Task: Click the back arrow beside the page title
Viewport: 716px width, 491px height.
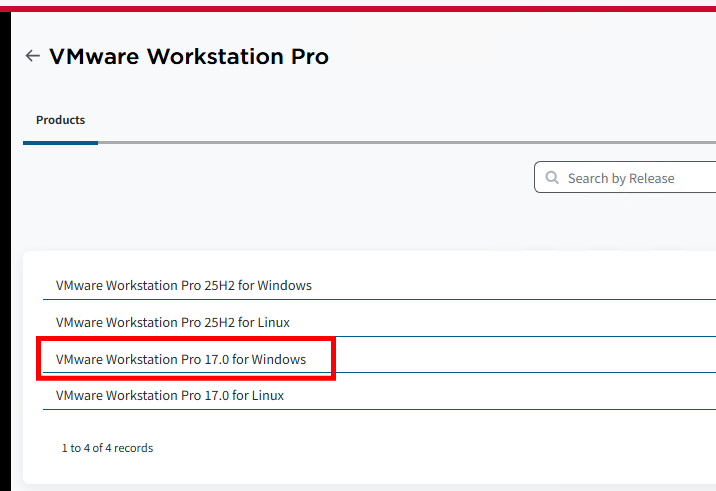Action: tap(33, 56)
